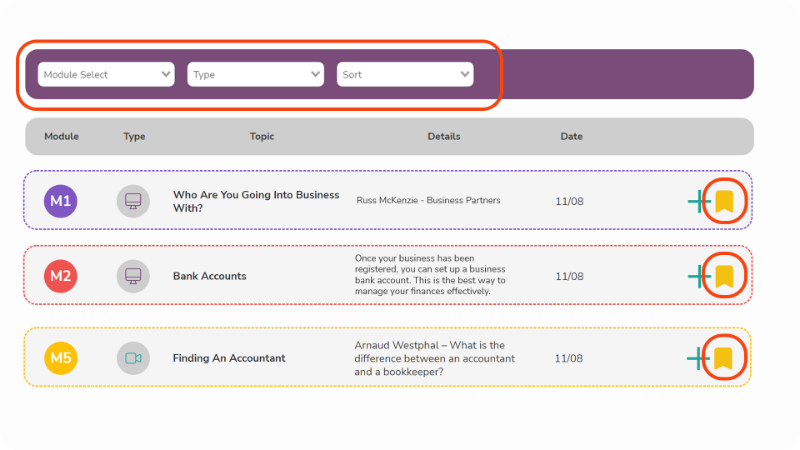
Task: Toggle bookmark for Finding An Accountant
Action: coord(724,357)
